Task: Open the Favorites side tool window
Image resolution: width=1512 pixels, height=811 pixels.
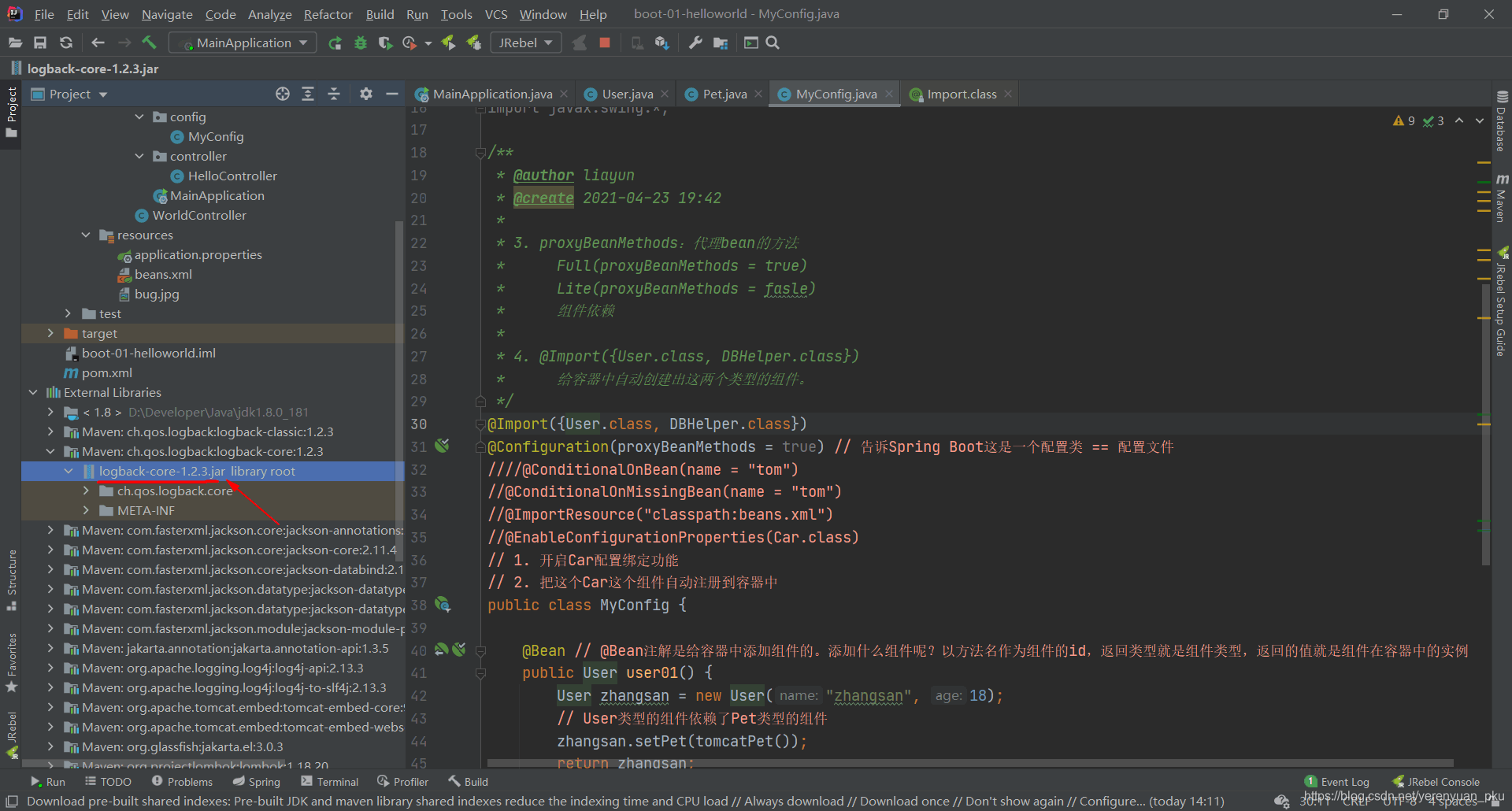Action: coord(12,663)
